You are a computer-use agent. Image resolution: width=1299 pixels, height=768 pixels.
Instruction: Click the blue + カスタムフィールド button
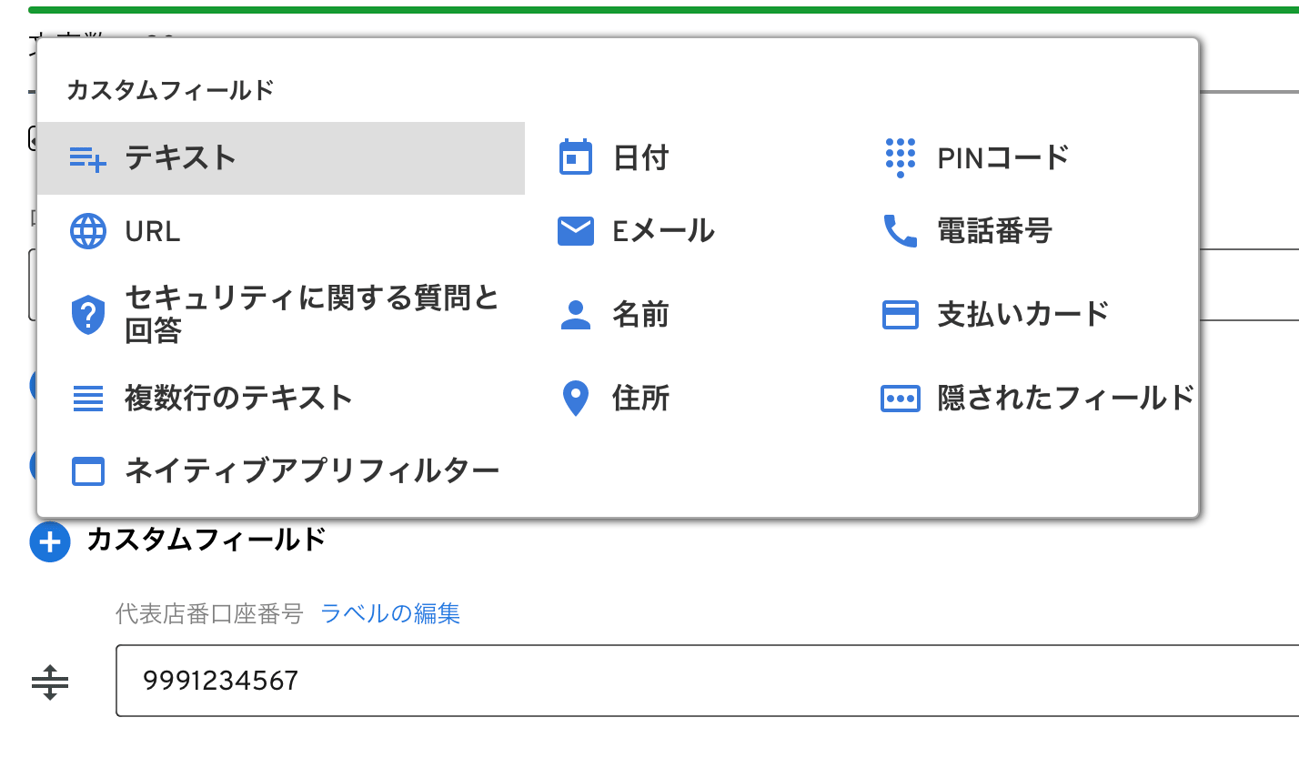50,541
